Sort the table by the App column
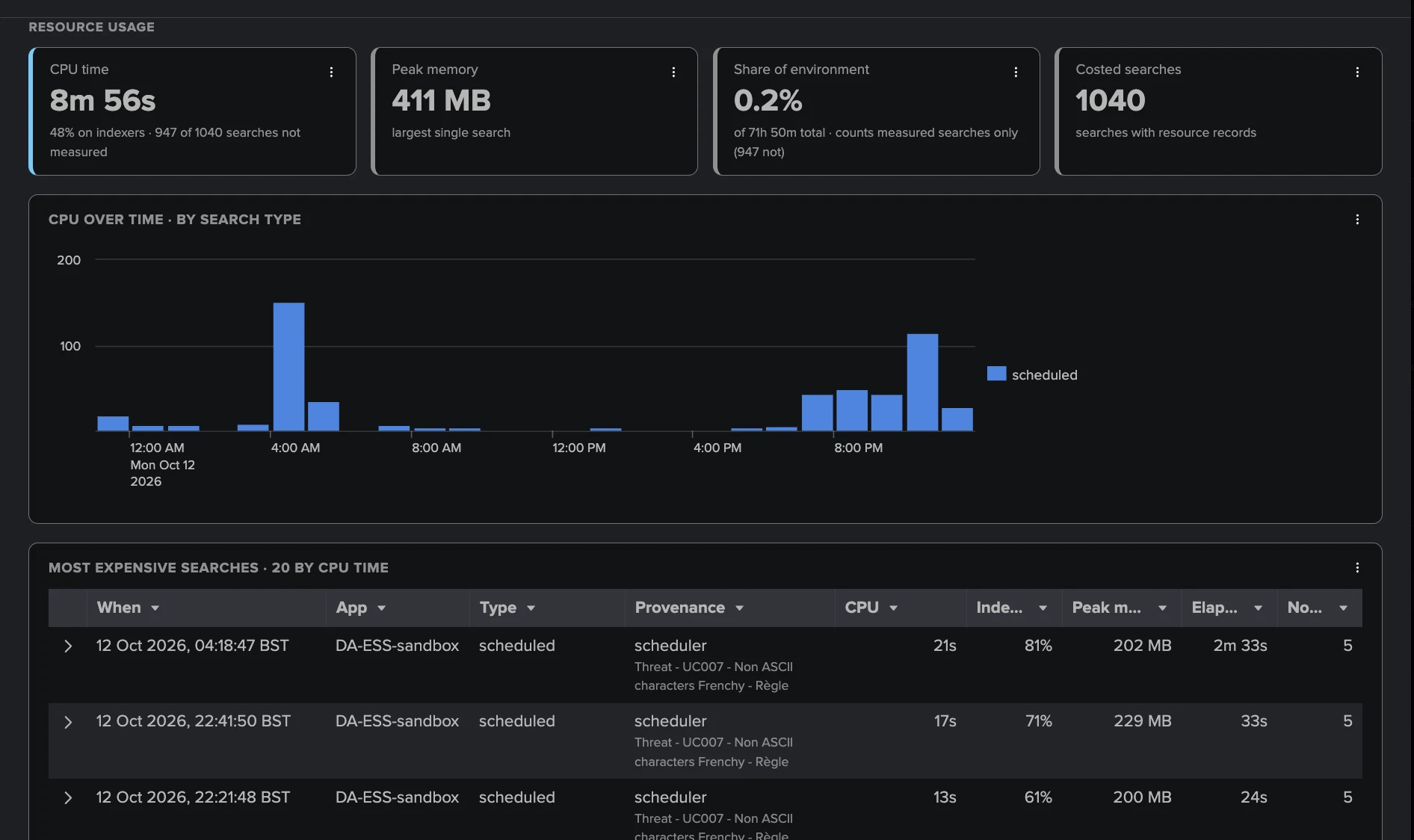The width and height of the screenshot is (1414, 840). click(398, 608)
